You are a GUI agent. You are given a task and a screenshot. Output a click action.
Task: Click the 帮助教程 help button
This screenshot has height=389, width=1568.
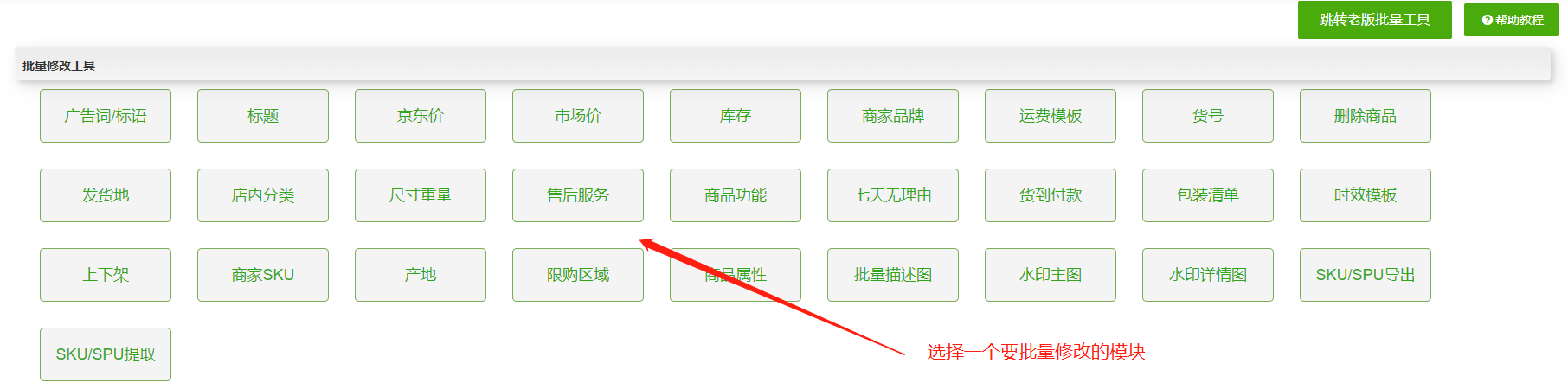coord(1511,20)
